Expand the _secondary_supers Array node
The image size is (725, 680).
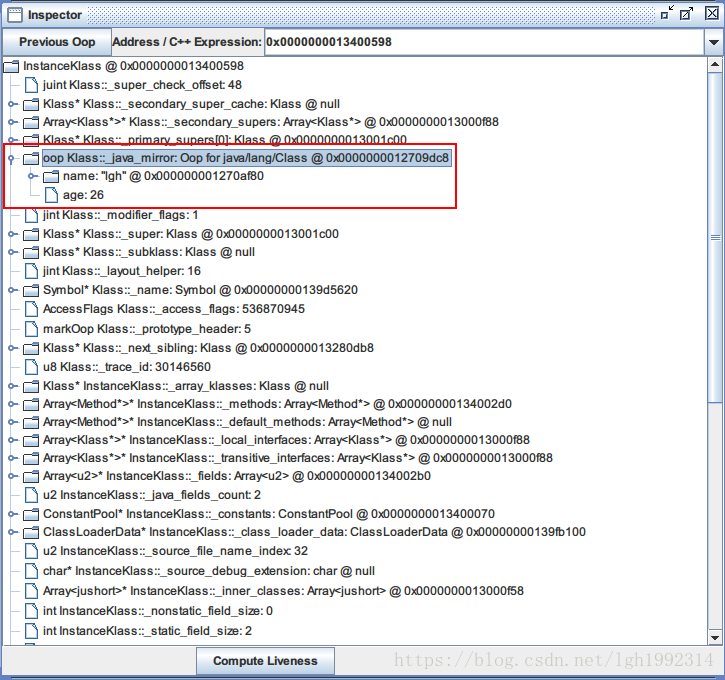pyautogui.click(x=12, y=122)
